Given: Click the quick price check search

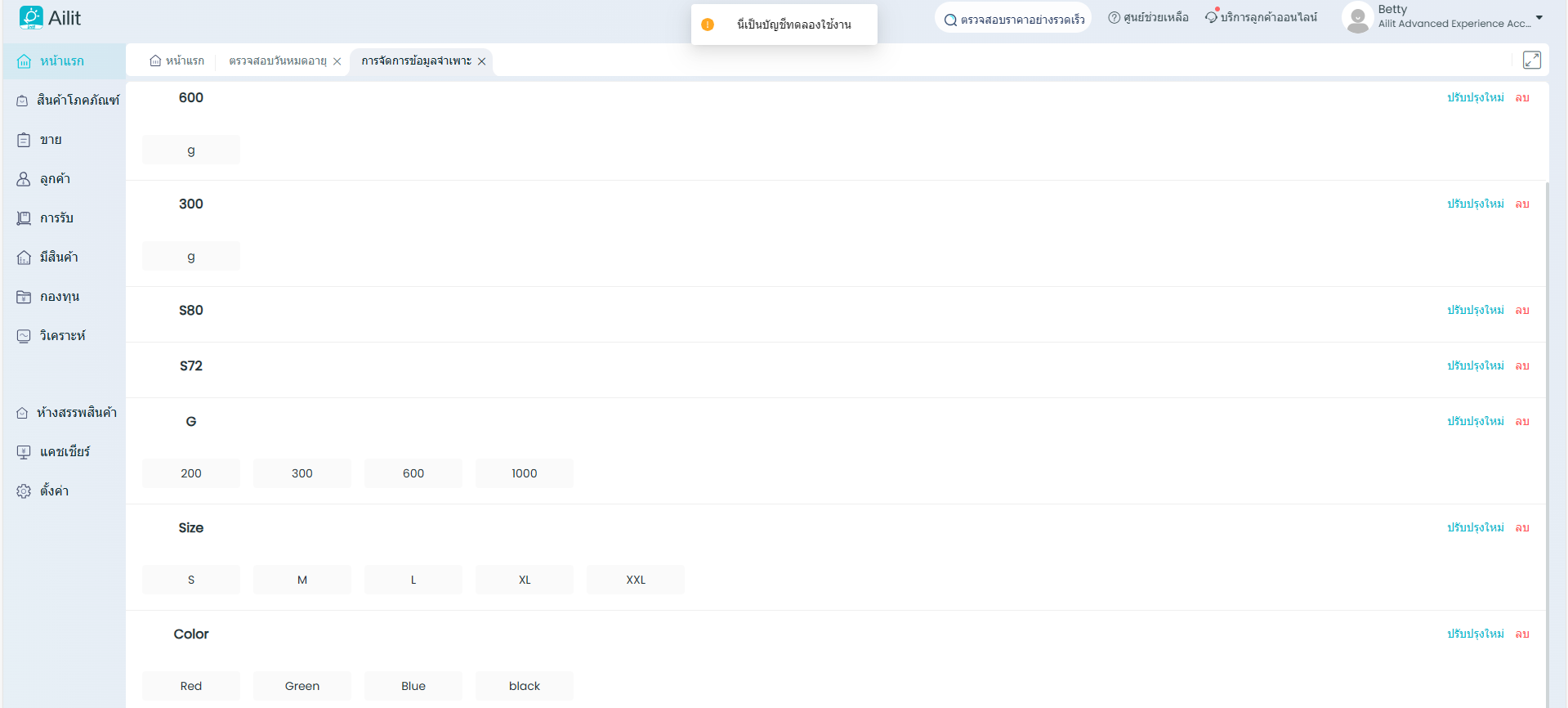Looking at the screenshot, I should pyautogui.click(x=1013, y=19).
